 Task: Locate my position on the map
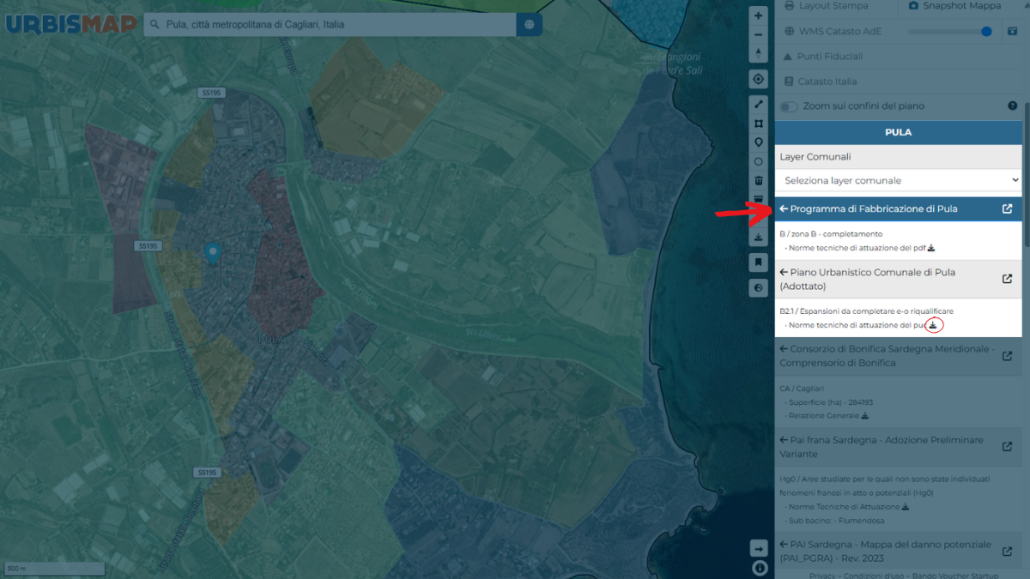click(x=758, y=80)
